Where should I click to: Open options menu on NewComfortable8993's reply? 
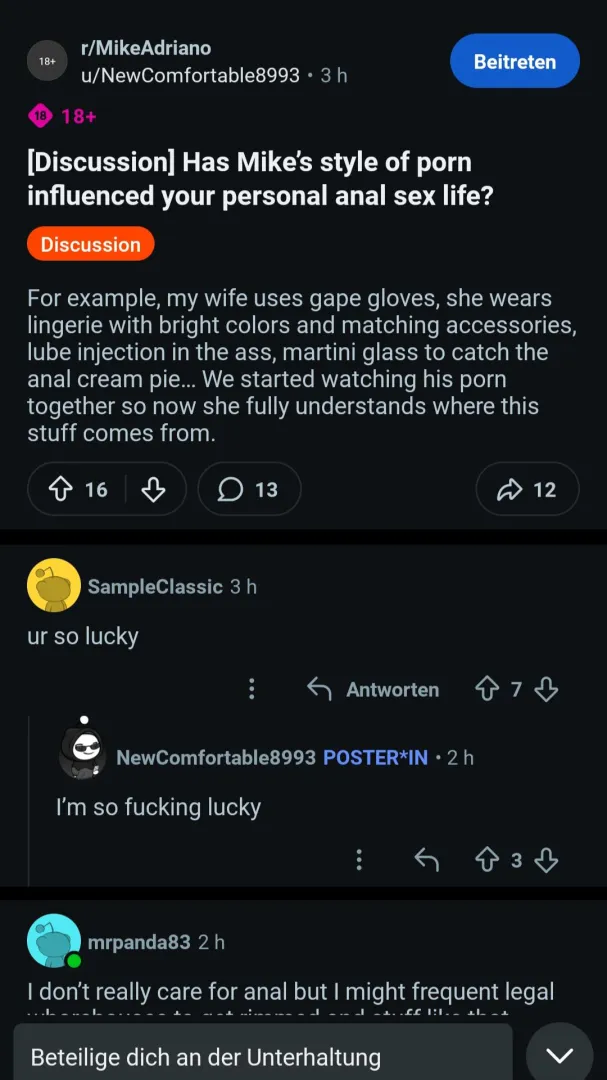click(359, 860)
